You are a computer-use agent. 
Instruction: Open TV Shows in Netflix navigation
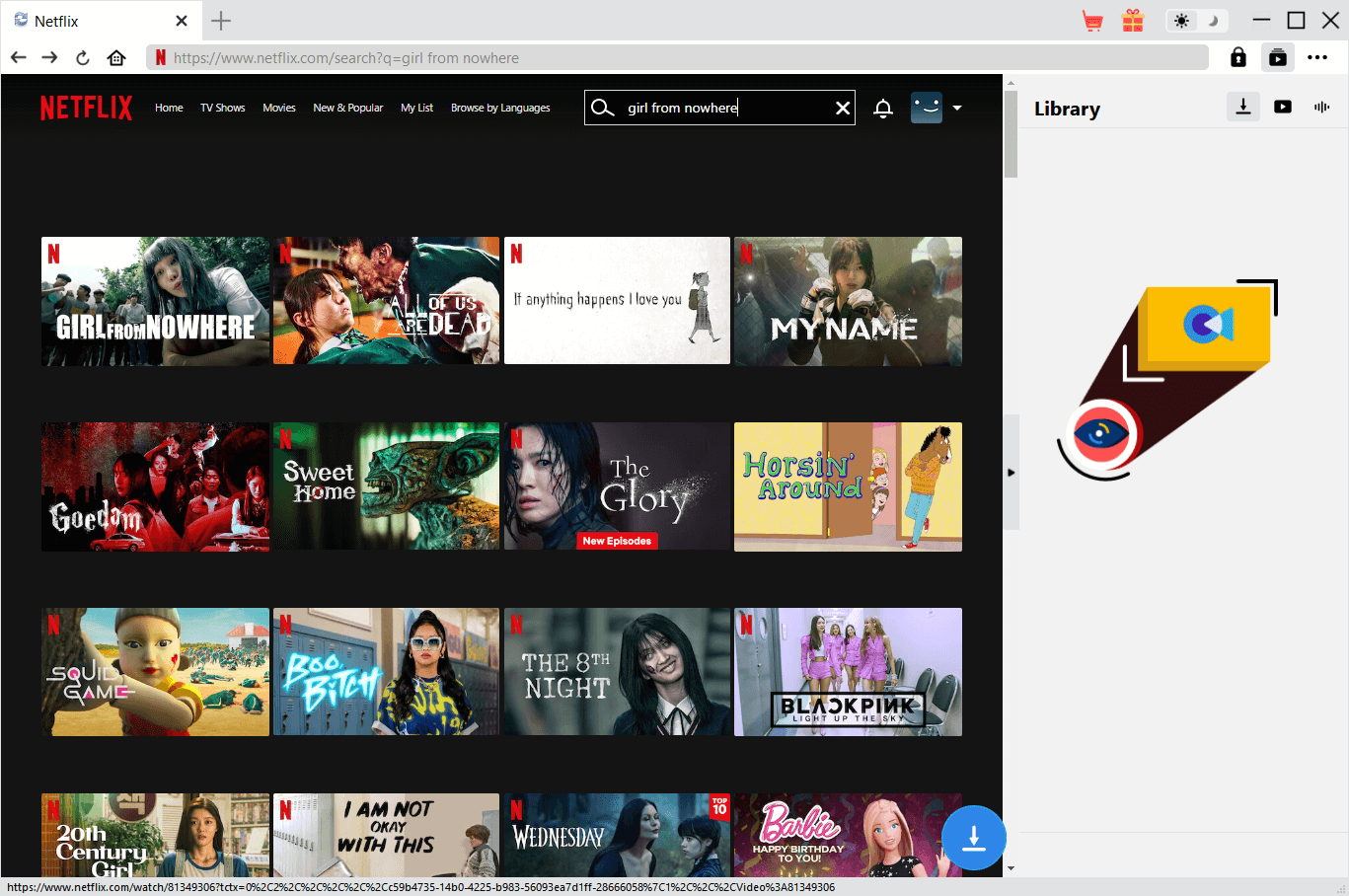pyautogui.click(x=222, y=108)
